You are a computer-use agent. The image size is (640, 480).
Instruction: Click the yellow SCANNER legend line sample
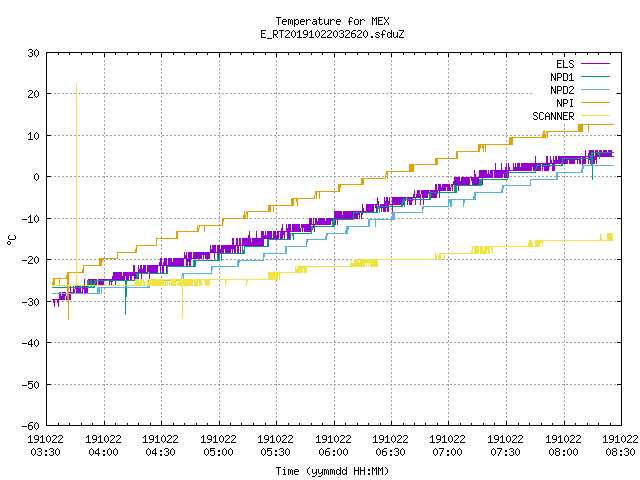pos(596,116)
